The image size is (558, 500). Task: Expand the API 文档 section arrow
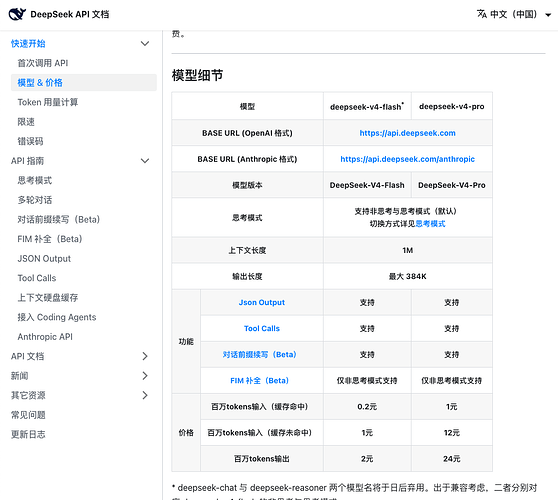pyautogui.click(x=145, y=356)
